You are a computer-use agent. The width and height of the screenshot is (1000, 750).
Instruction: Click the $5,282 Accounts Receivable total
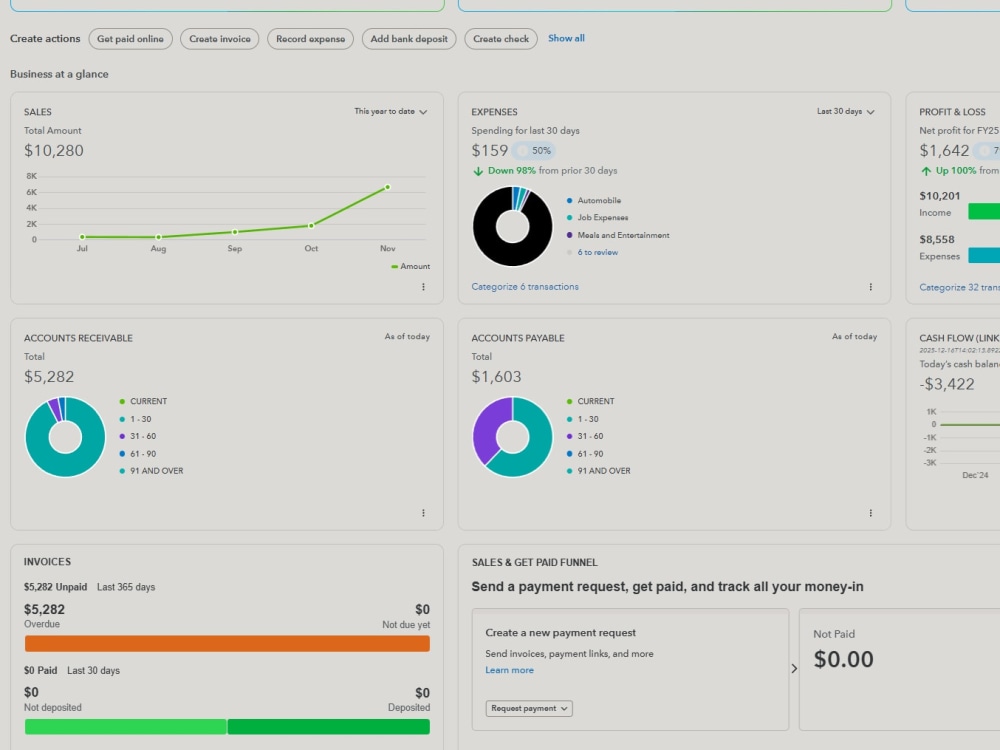tap(49, 377)
